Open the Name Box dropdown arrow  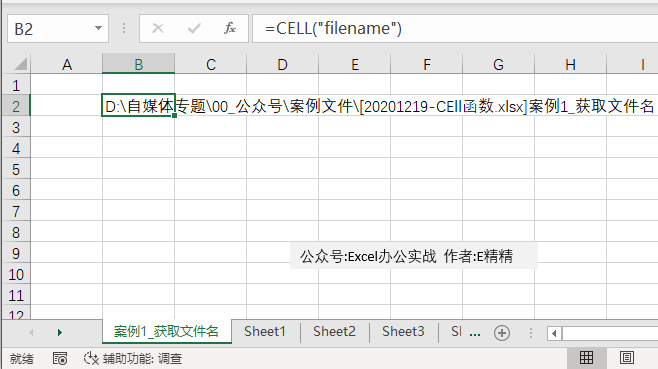(98, 28)
